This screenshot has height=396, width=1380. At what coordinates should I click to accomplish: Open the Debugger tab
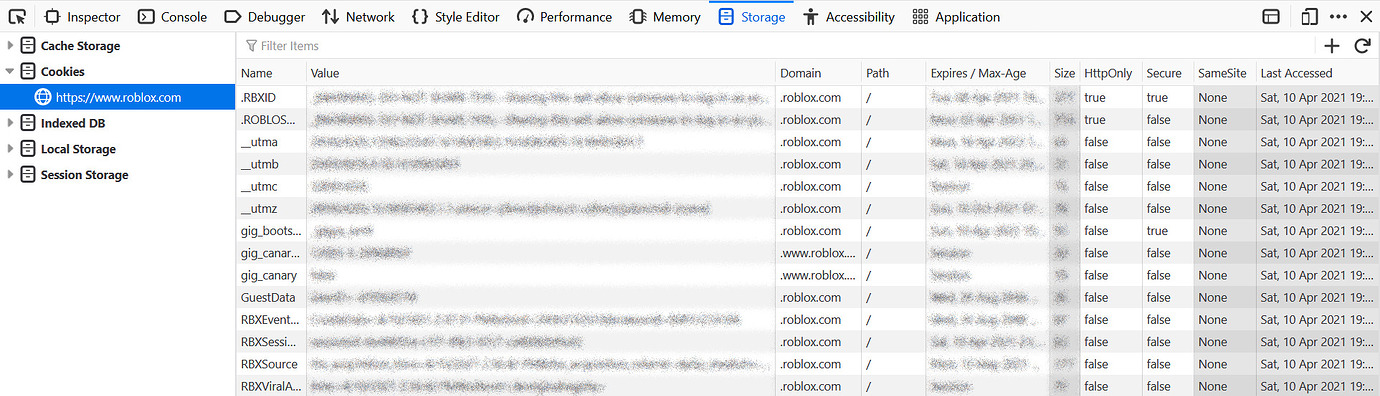pyautogui.click(x=264, y=17)
